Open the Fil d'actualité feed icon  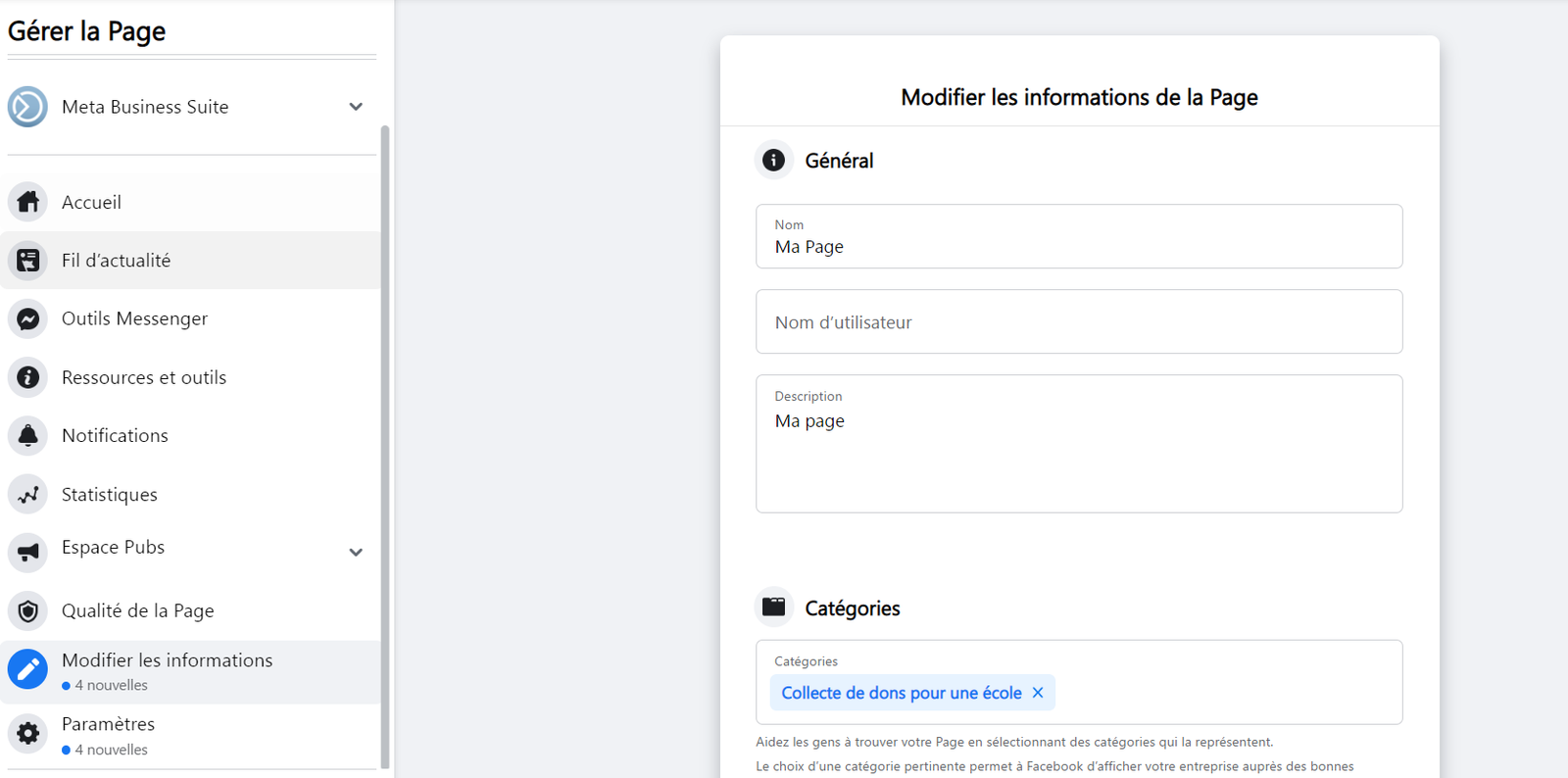pos(28,261)
